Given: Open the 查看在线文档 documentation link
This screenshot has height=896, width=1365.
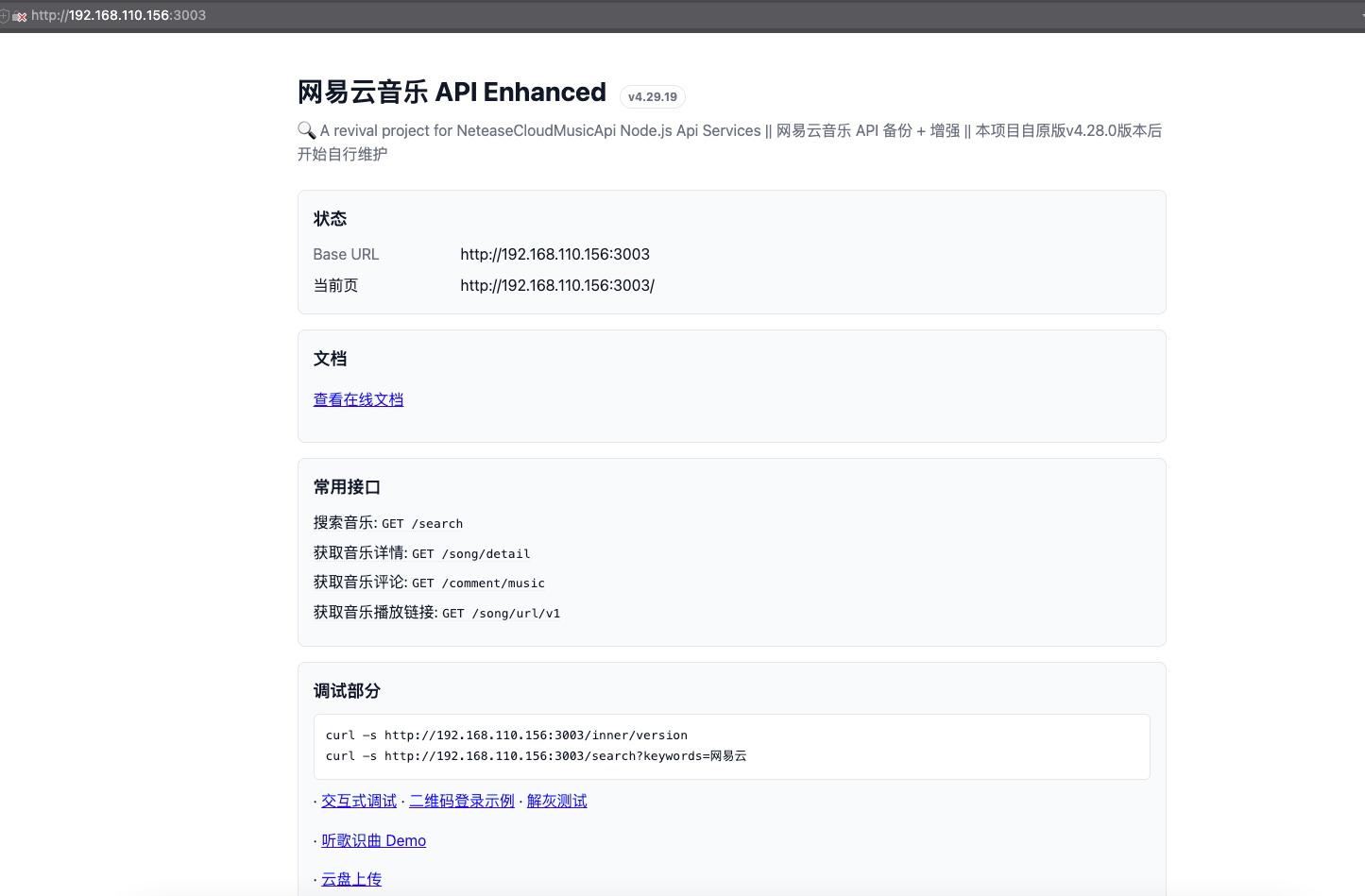Looking at the screenshot, I should click(358, 399).
